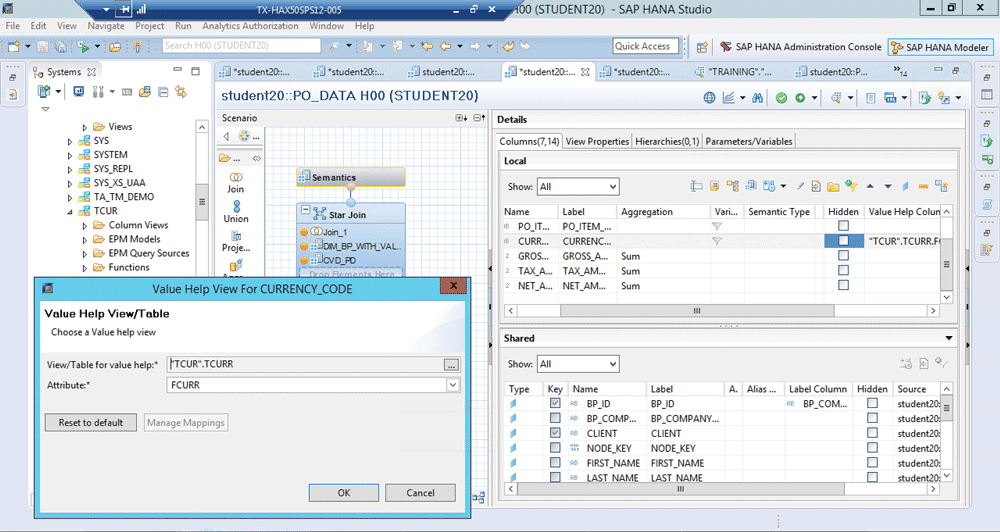
Task: Click the binoculars find icon in the toolbar
Action: [x=757, y=97]
